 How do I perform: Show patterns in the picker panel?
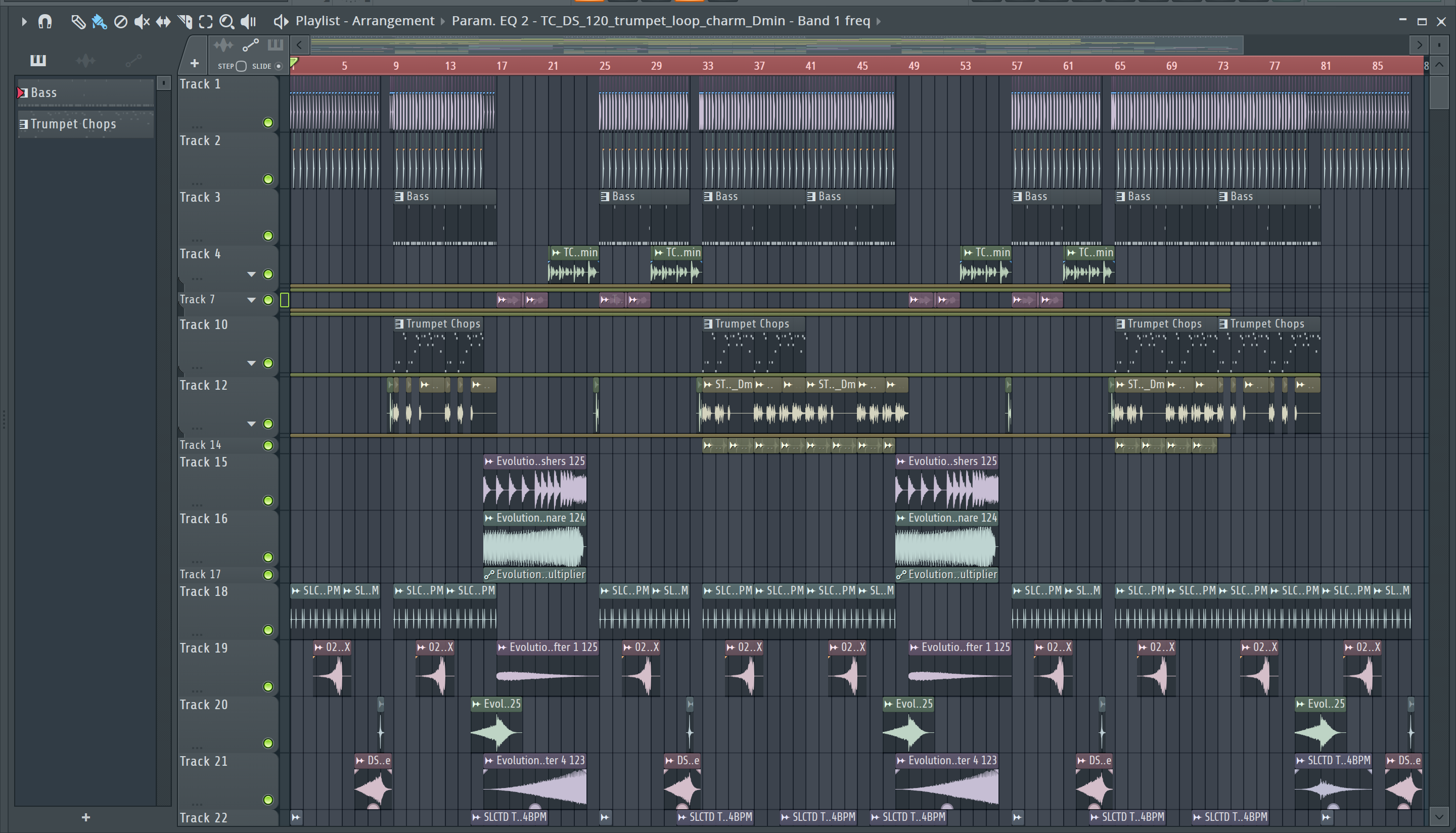coord(38,60)
